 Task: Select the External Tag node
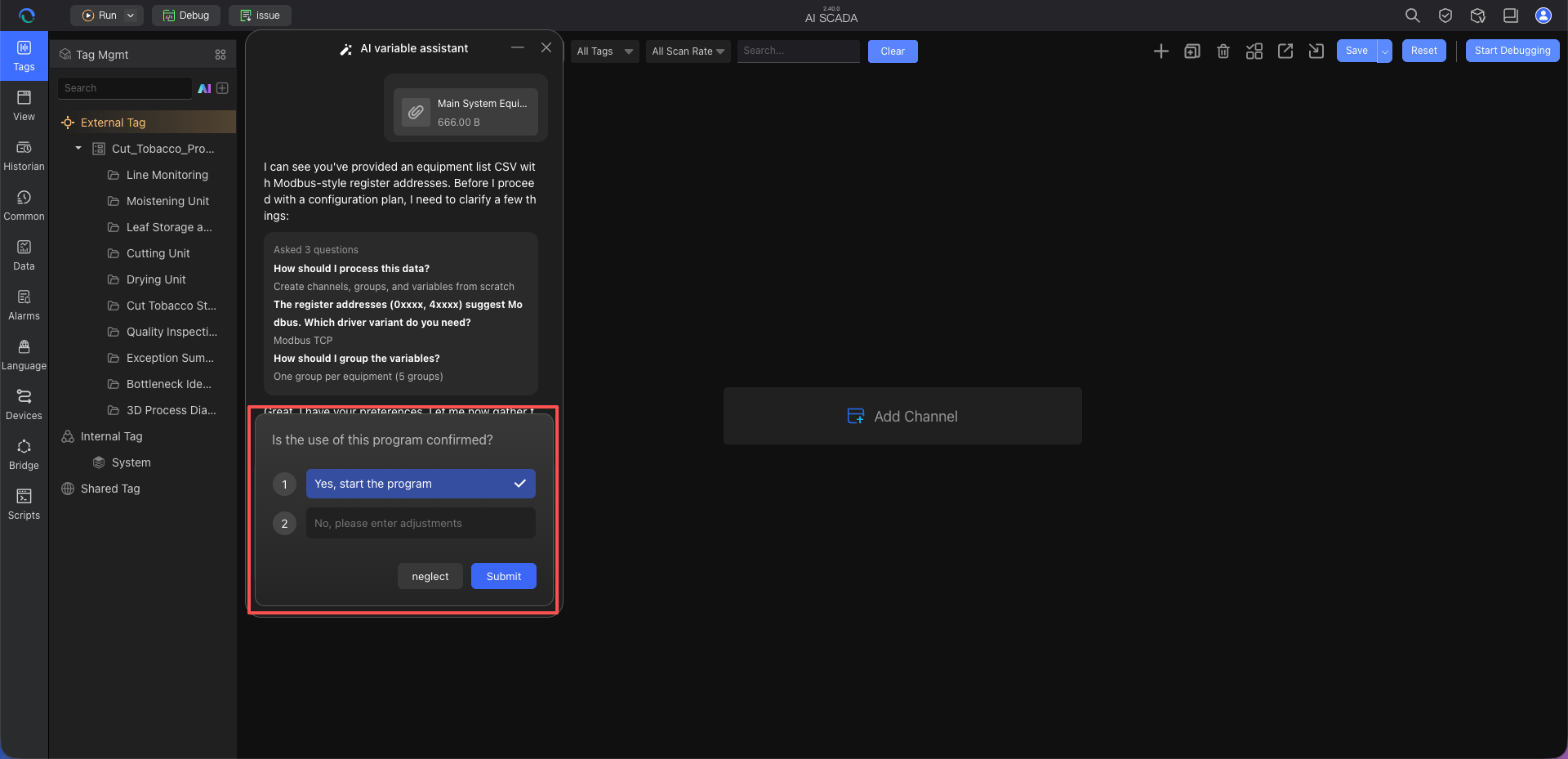click(x=143, y=123)
